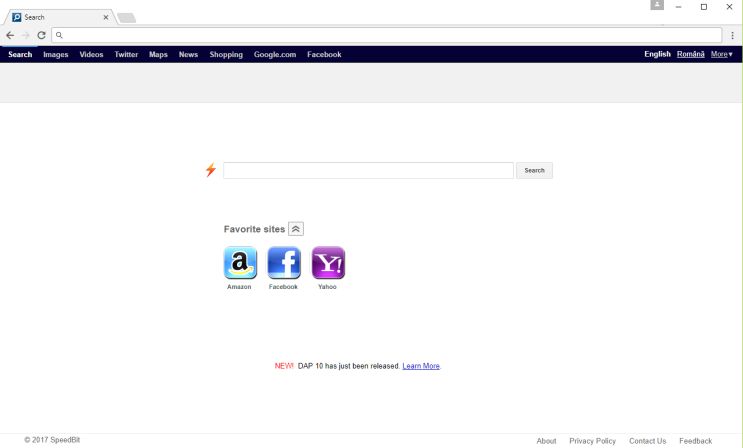Image resolution: width=743 pixels, height=448 pixels.
Task: Open Shopping in navigation bar
Action: (x=226, y=55)
